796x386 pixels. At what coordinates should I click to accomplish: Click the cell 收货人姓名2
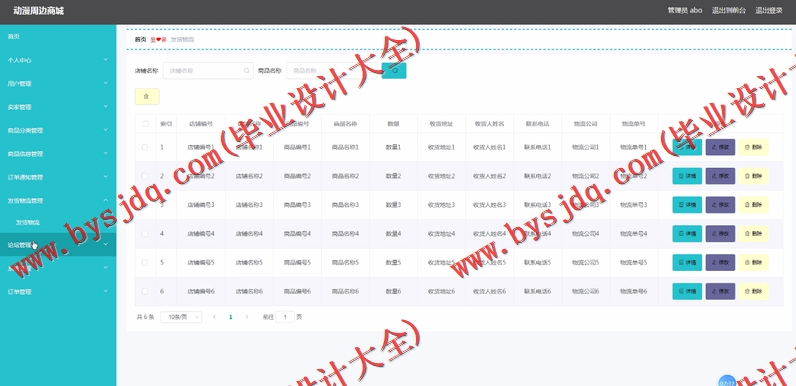(x=489, y=176)
